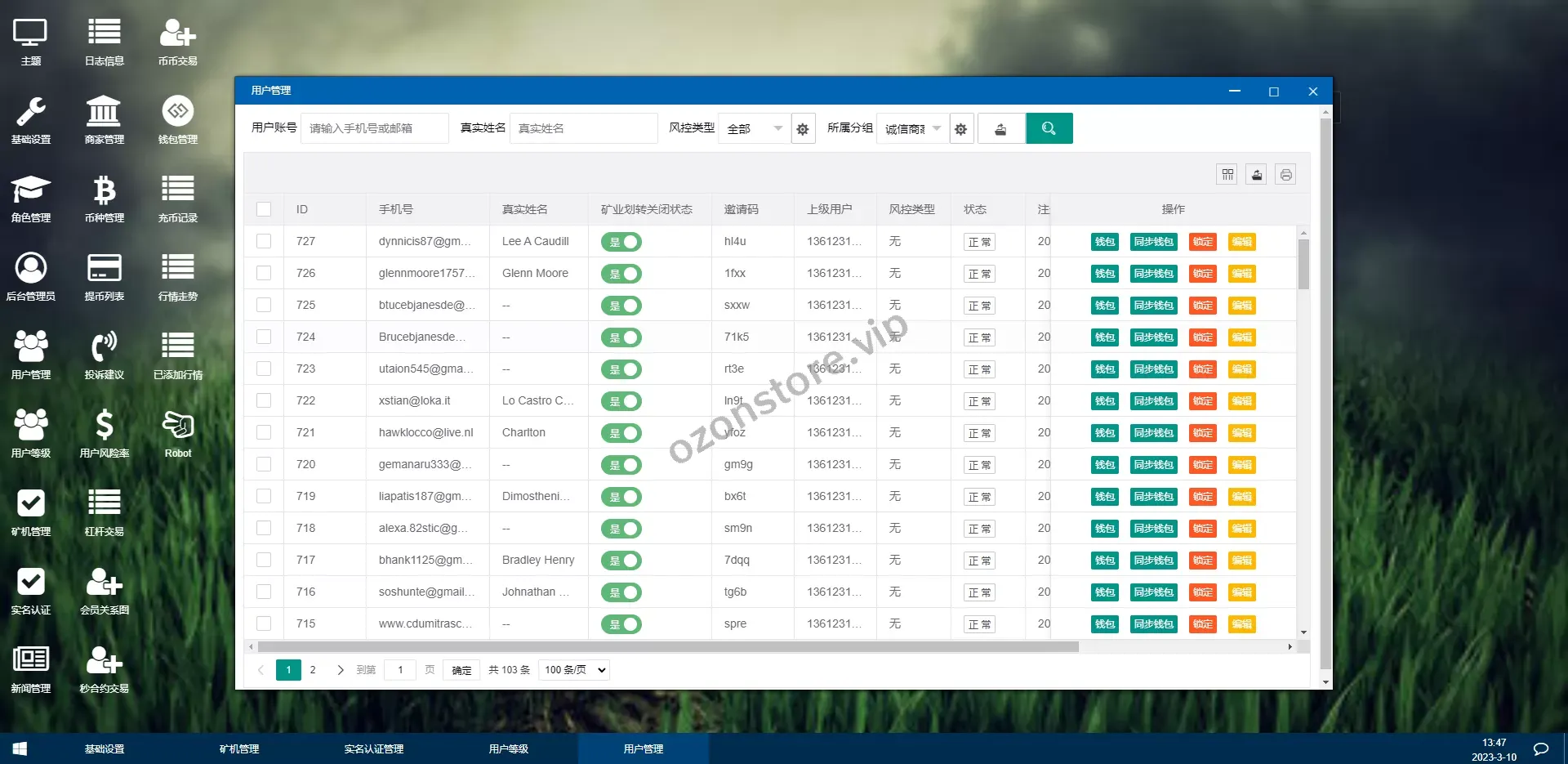This screenshot has height=764, width=1568.
Task: Check the select-all checkbox in table header
Action: (264, 209)
